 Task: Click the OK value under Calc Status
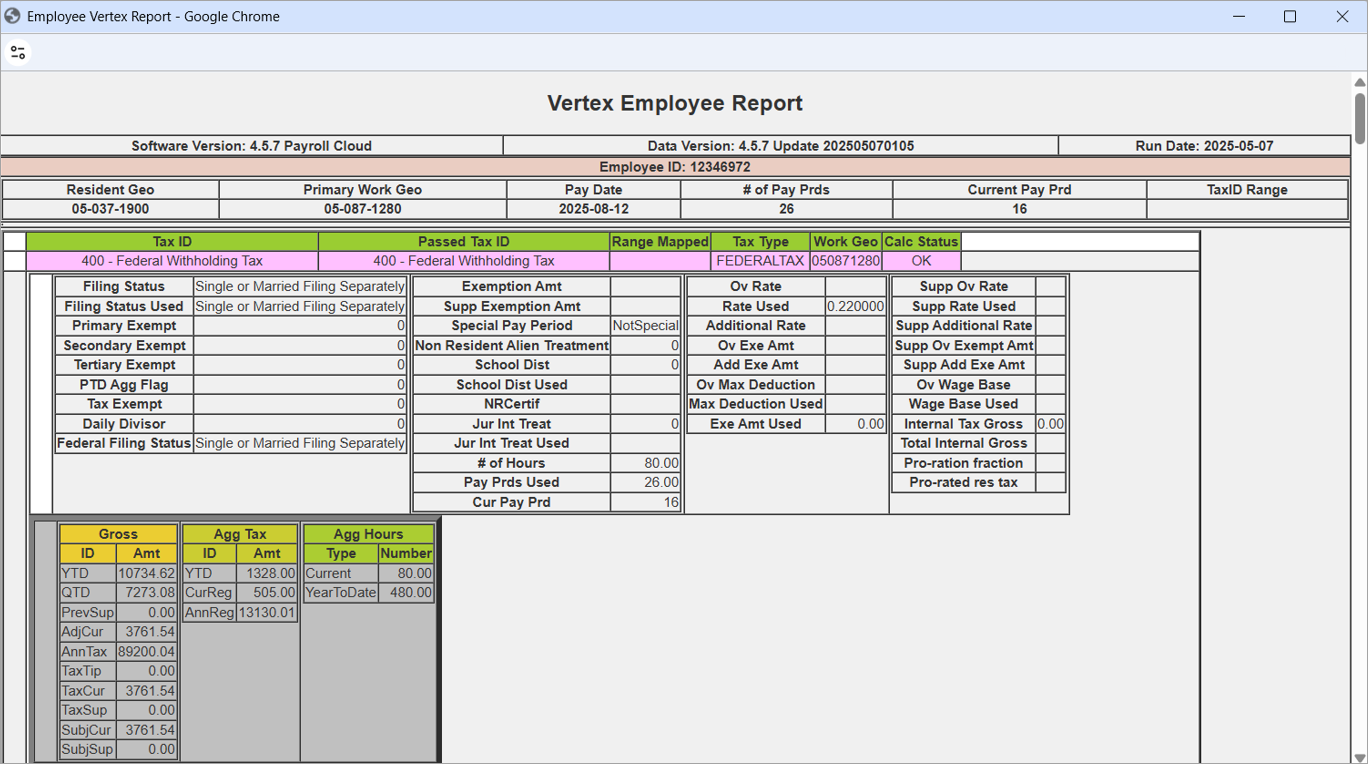pos(920,261)
